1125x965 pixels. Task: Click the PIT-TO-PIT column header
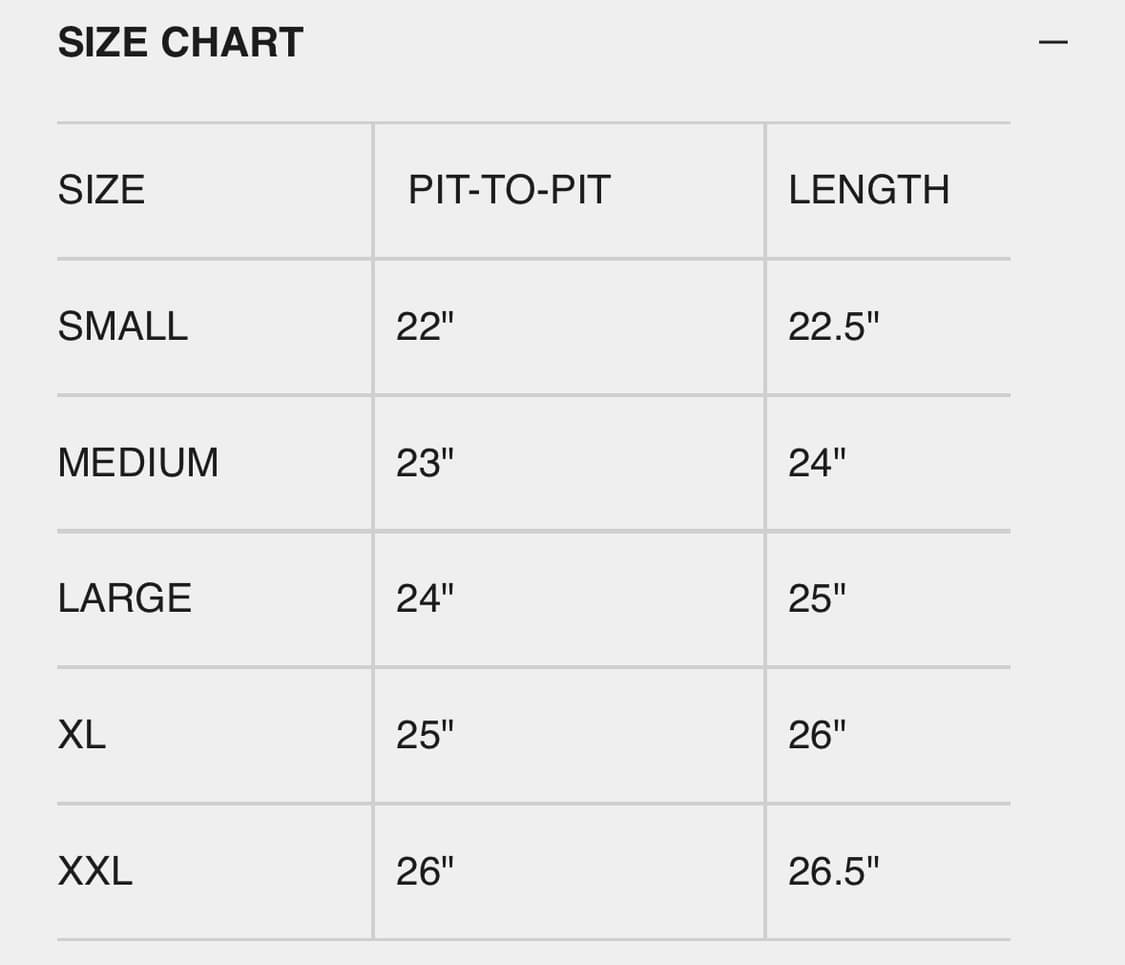(509, 190)
